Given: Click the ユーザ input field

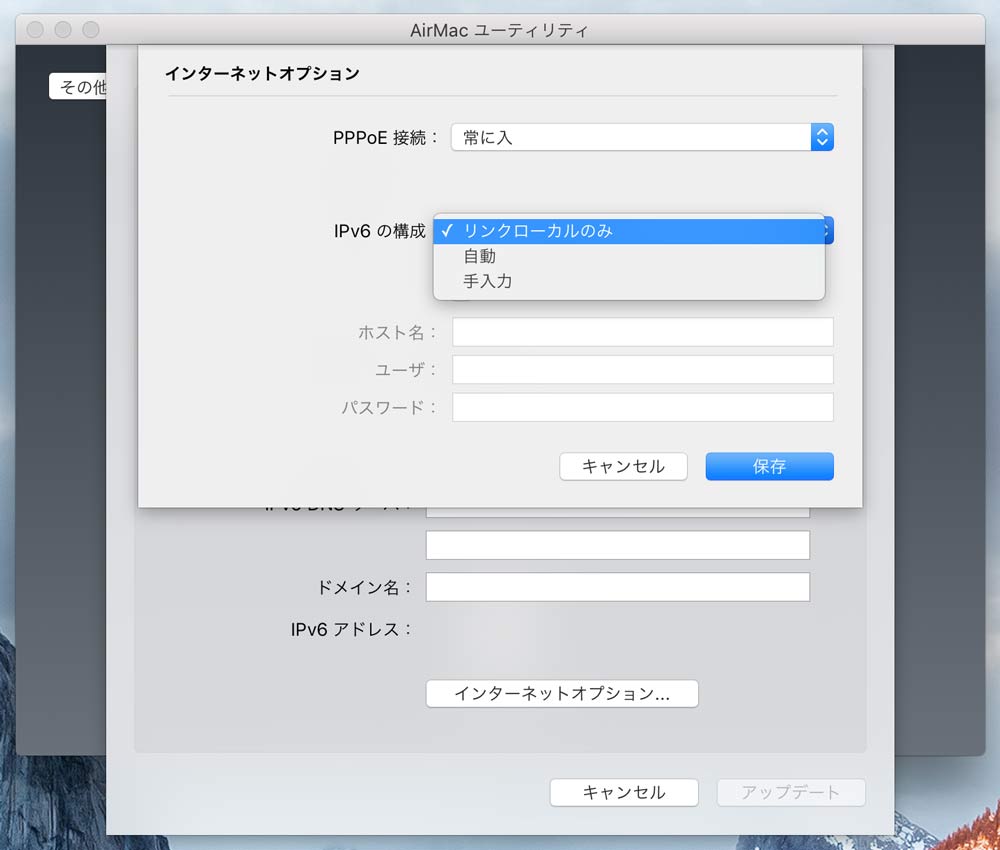Looking at the screenshot, I should pos(643,370).
